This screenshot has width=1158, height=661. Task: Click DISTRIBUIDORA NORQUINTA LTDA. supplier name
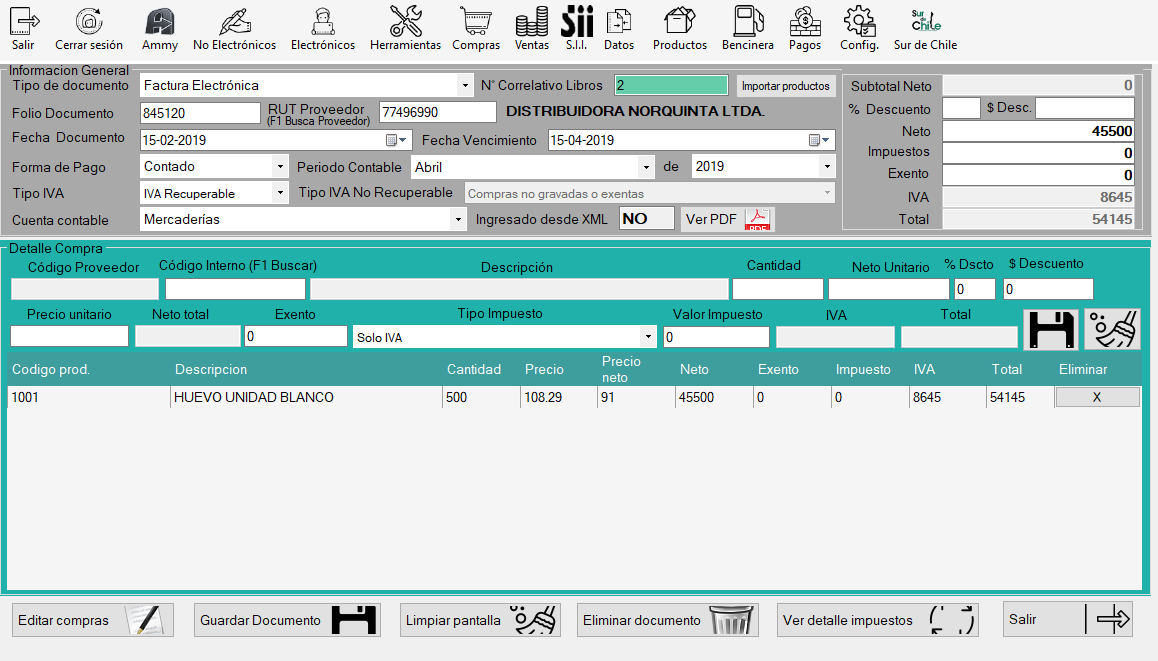[x=635, y=112]
